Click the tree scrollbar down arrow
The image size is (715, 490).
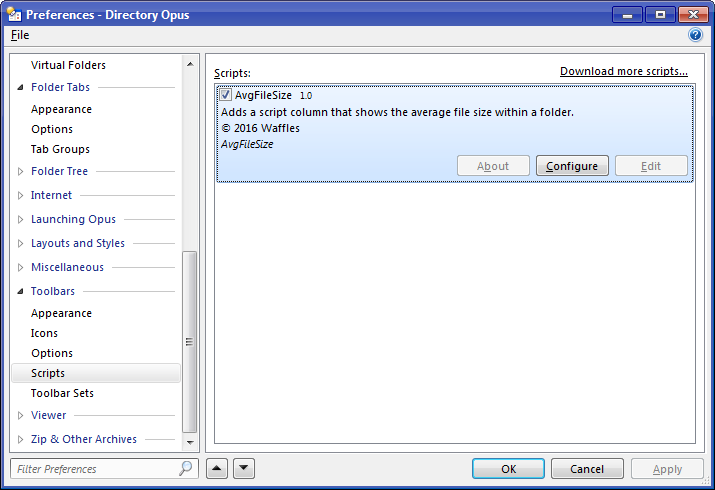click(x=190, y=442)
